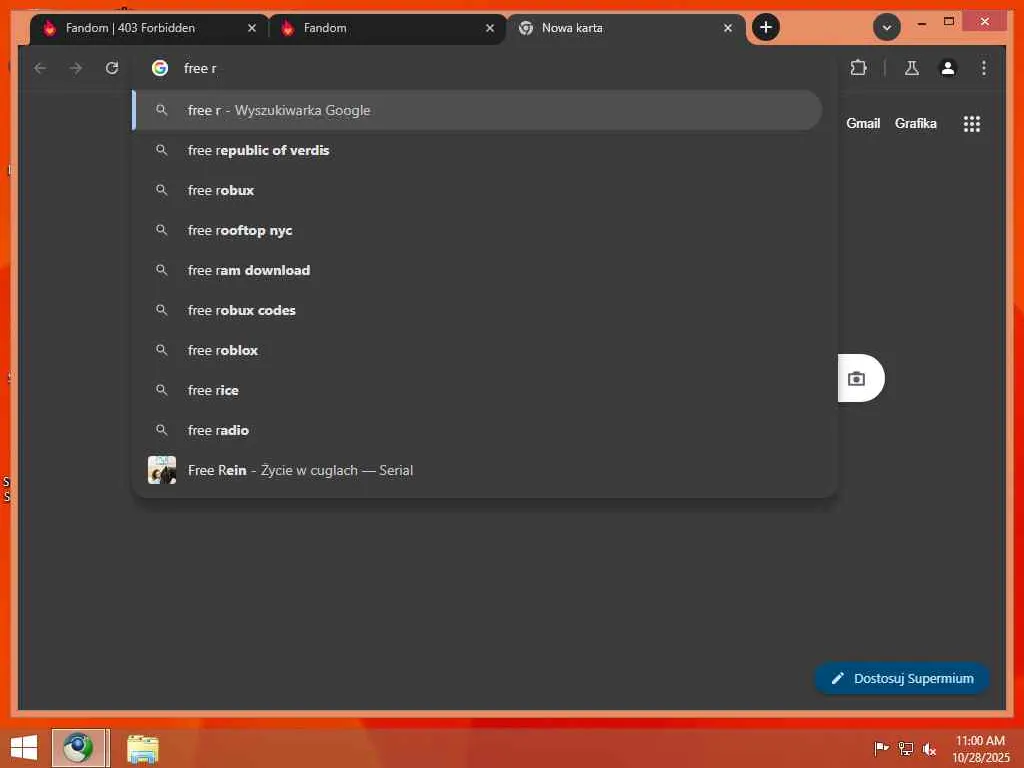The image size is (1024, 768).
Task: Select the Nowa karta tab
Action: 626,28
